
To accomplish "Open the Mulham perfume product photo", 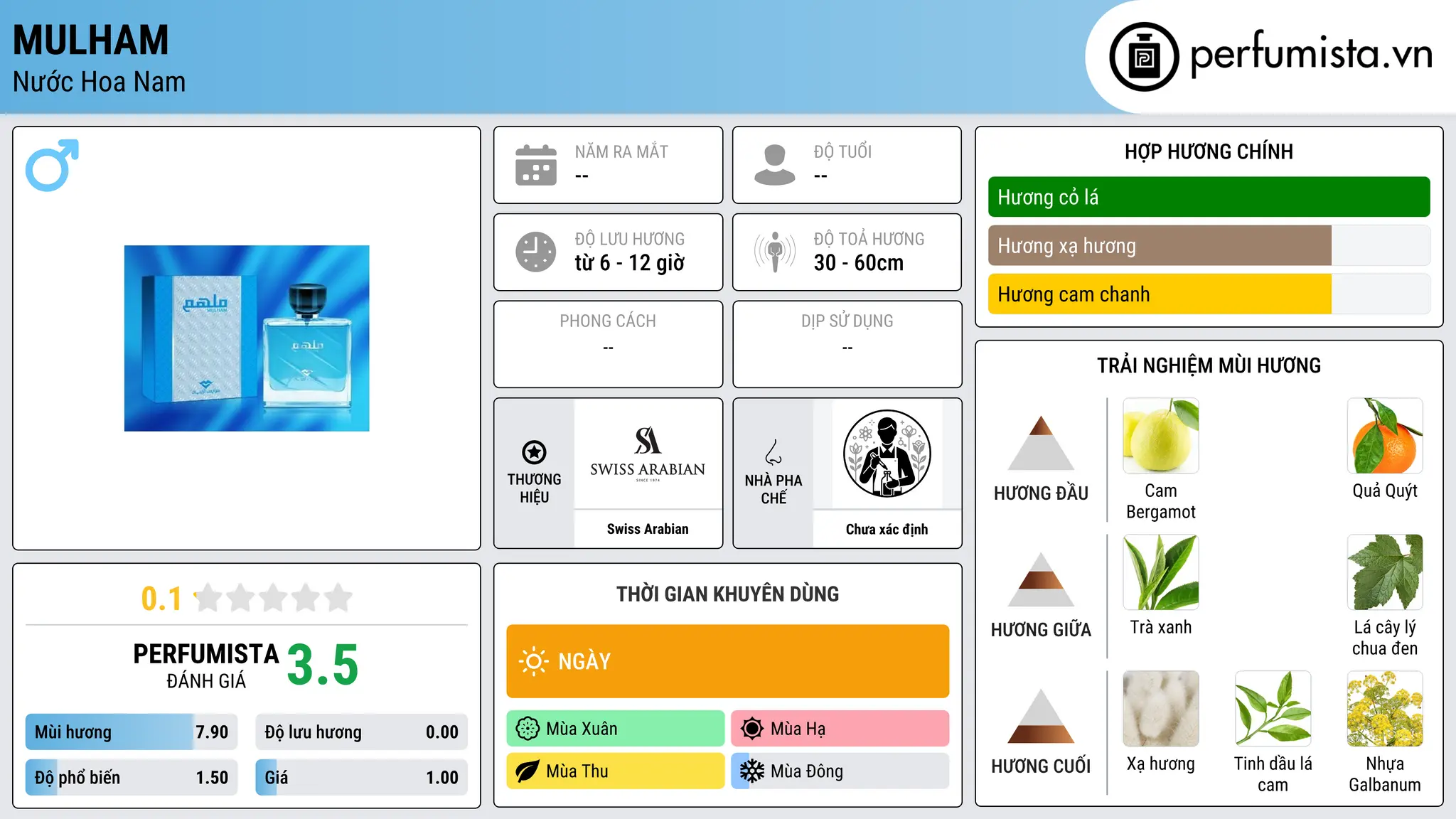I will [x=247, y=338].
